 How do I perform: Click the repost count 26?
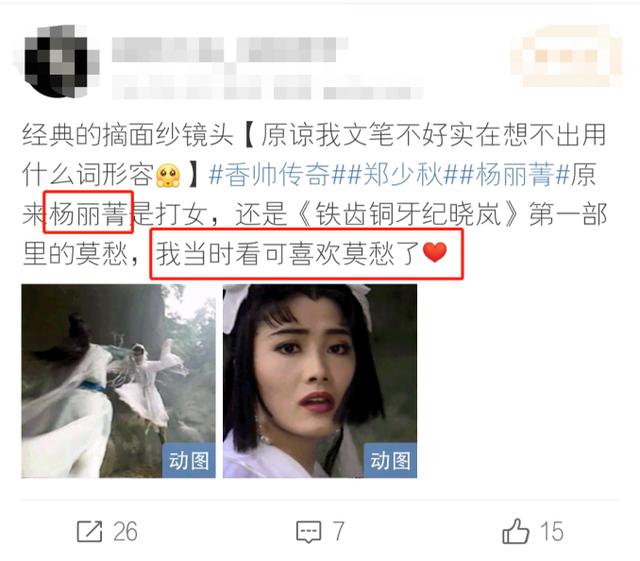pyautogui.click(x=125, y=532)
